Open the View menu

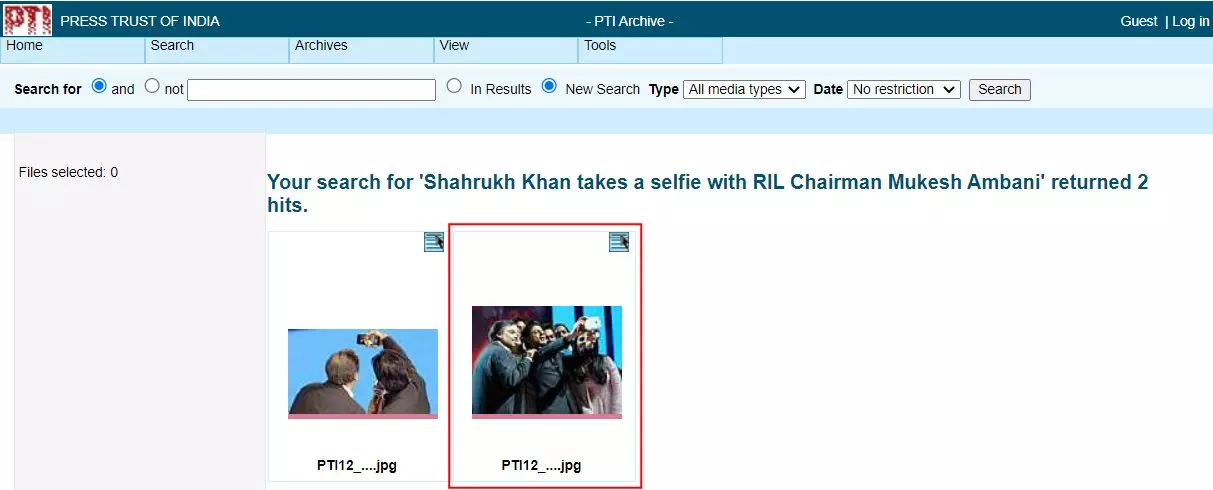tap(506, 47)
